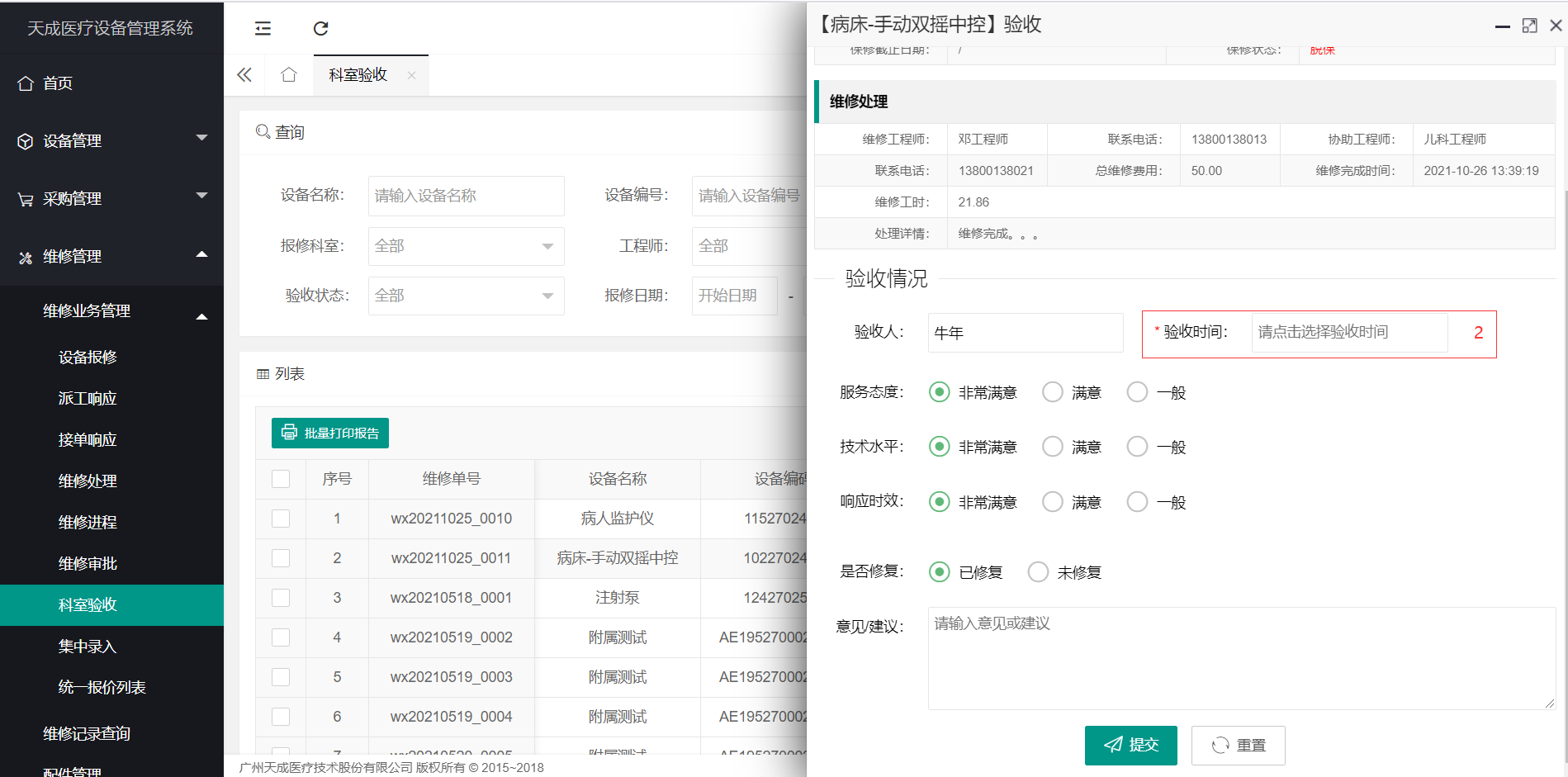Click the 首页 home icon in sidebar
This screenshot has height=777, width=1568.
click(x=26, y=83)
